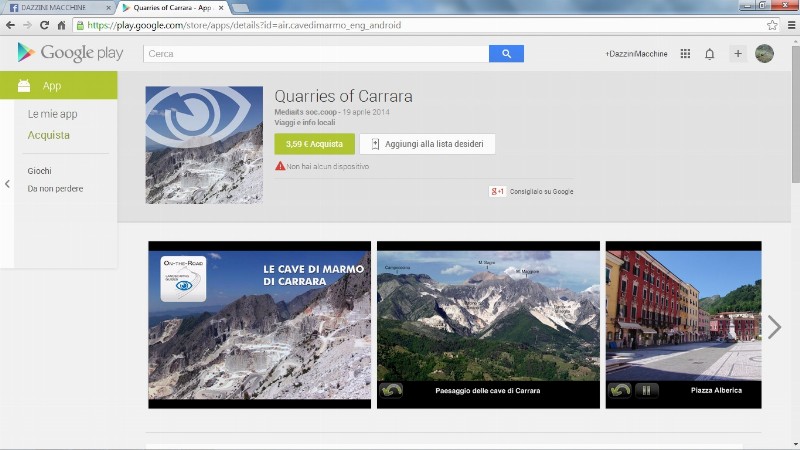Click the Google Play logo
The height and width of the screenshot is (450, 800).
coord(70,53)
